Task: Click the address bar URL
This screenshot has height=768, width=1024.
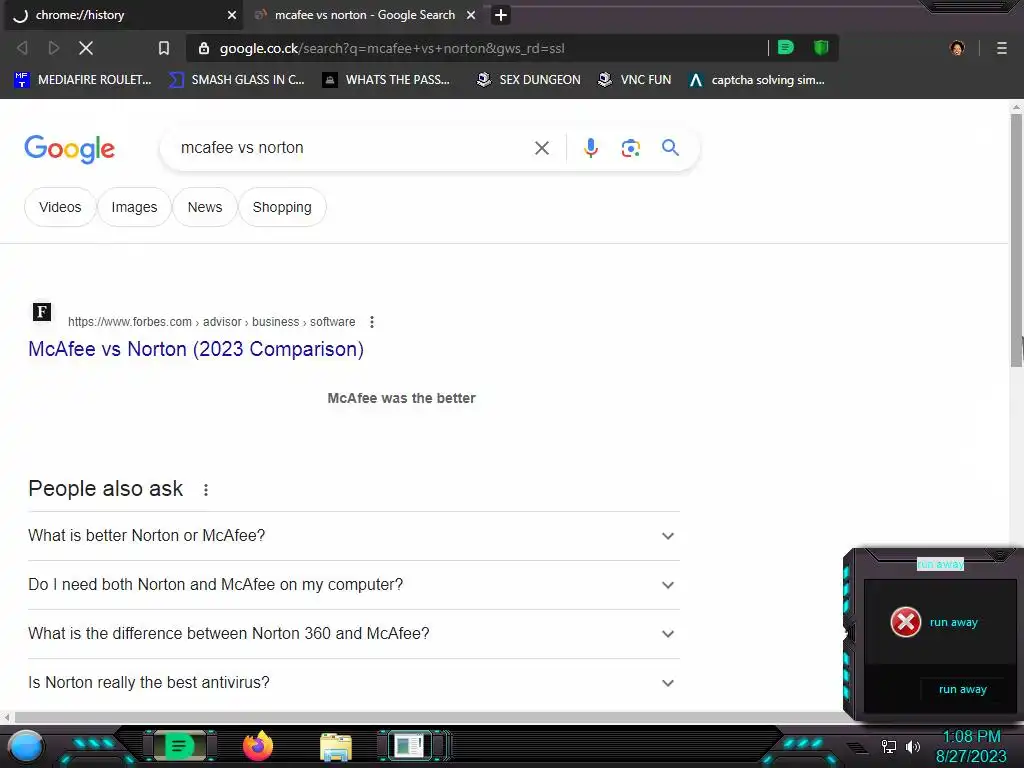Action: coord(392,48)
